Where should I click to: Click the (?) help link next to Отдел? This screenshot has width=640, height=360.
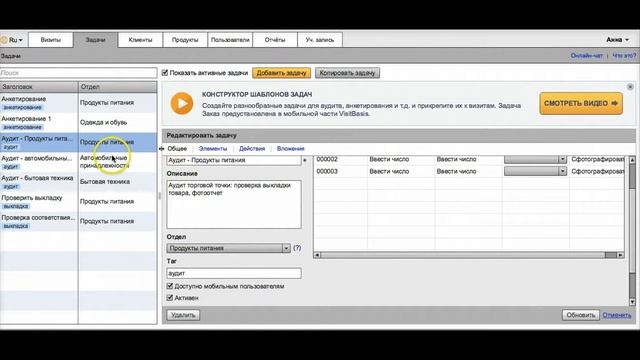pyautogui.click(x=297, y=248)
